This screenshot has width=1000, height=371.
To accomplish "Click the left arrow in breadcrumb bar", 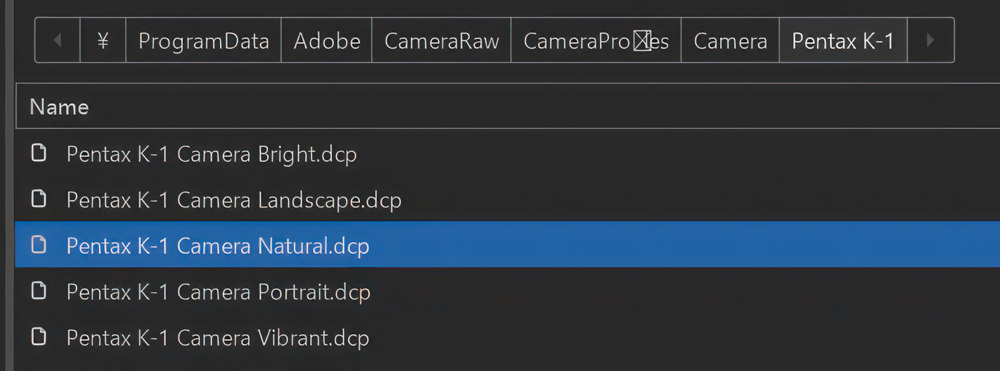I will point(57,40).
